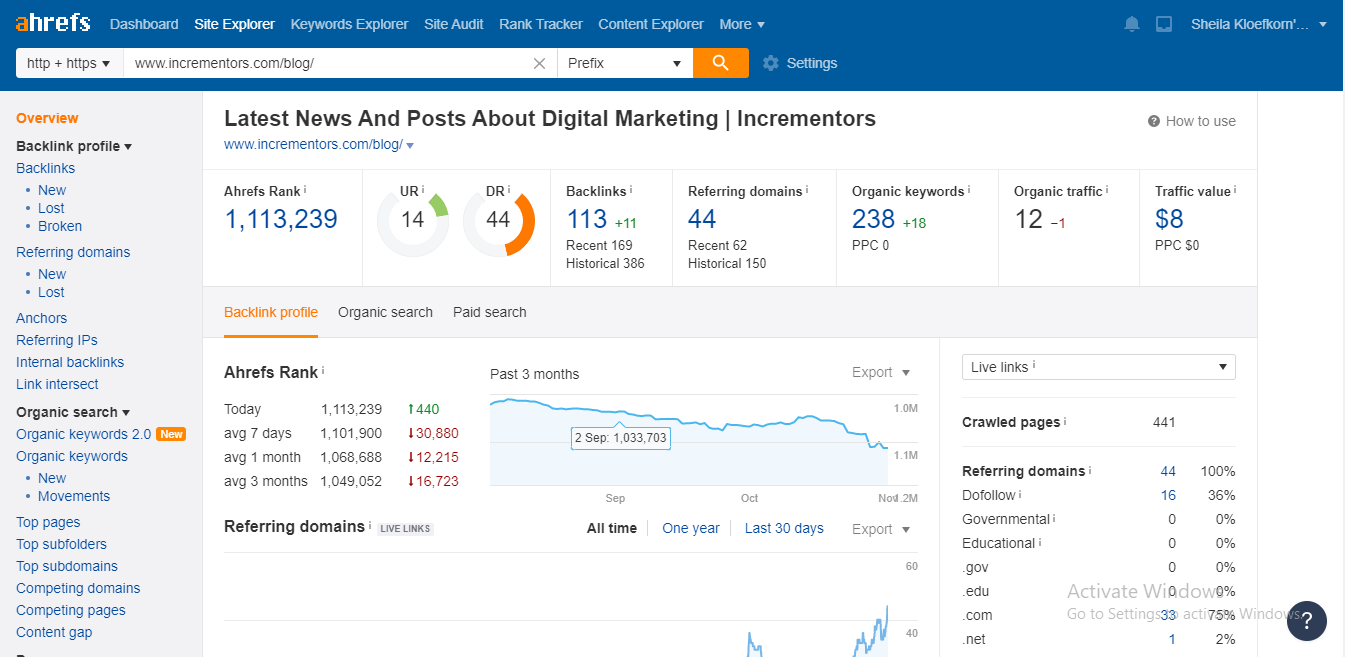The image size is (1345, 657).
Task: Open Competing domains report
Action: click(78, 588)
